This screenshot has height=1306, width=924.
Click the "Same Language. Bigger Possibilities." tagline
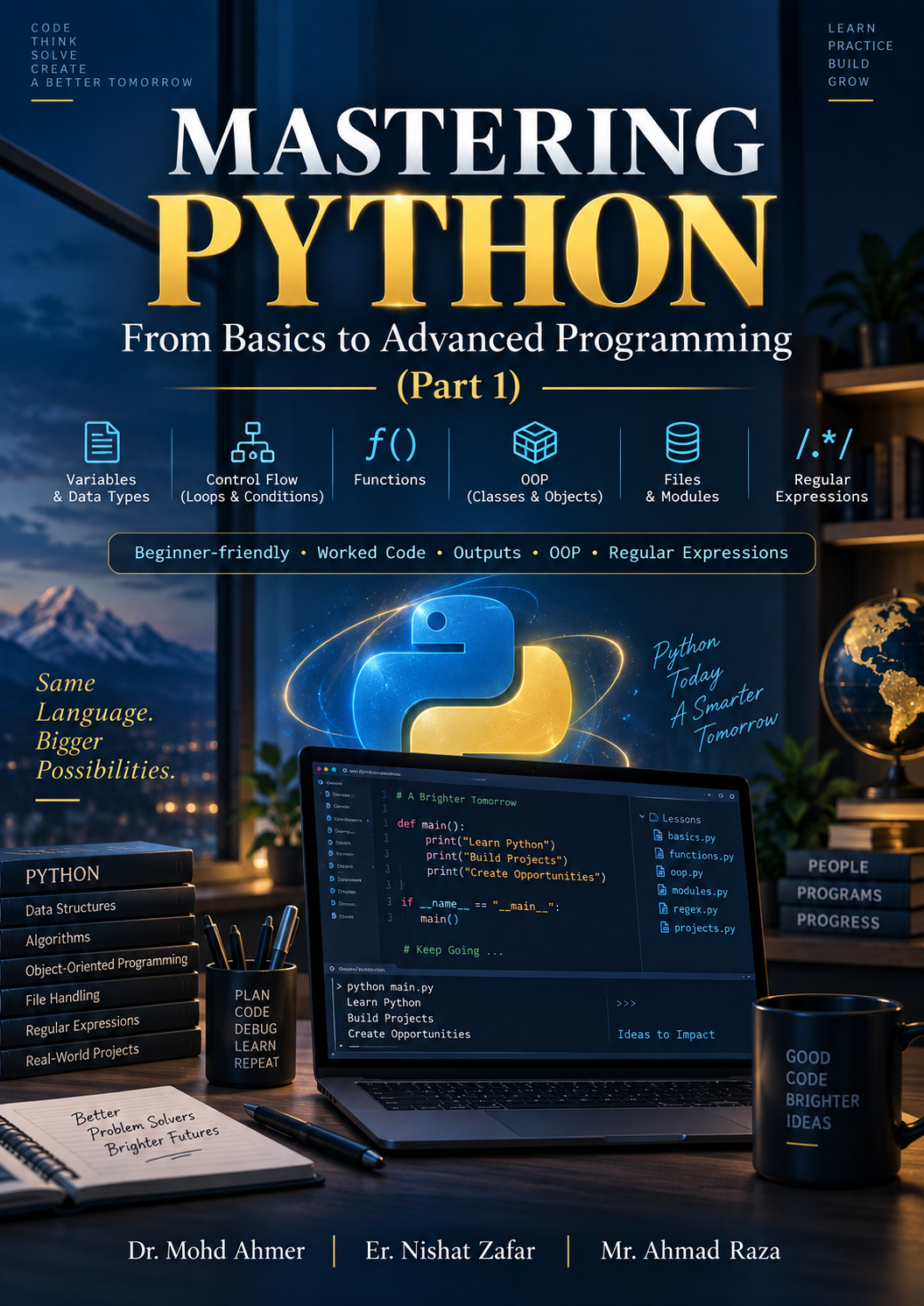point(105,726)
